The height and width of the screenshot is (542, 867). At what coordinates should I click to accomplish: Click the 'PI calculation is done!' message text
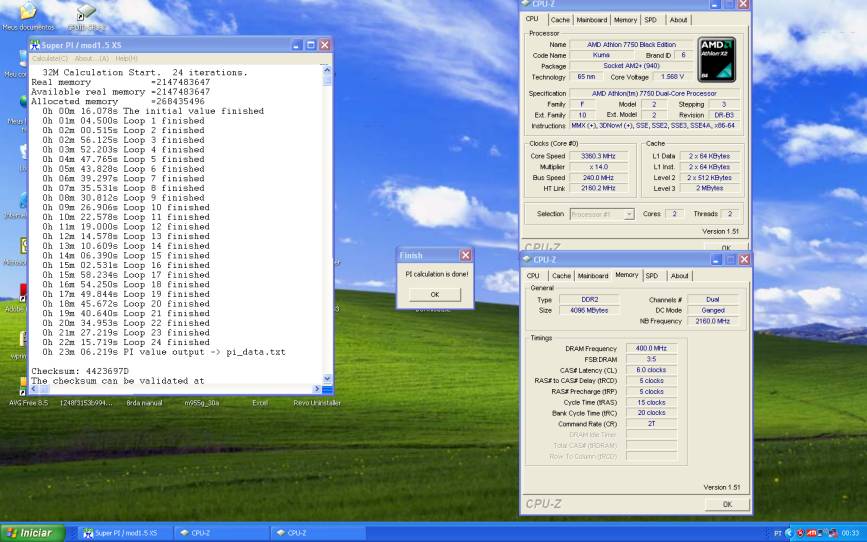436,274
